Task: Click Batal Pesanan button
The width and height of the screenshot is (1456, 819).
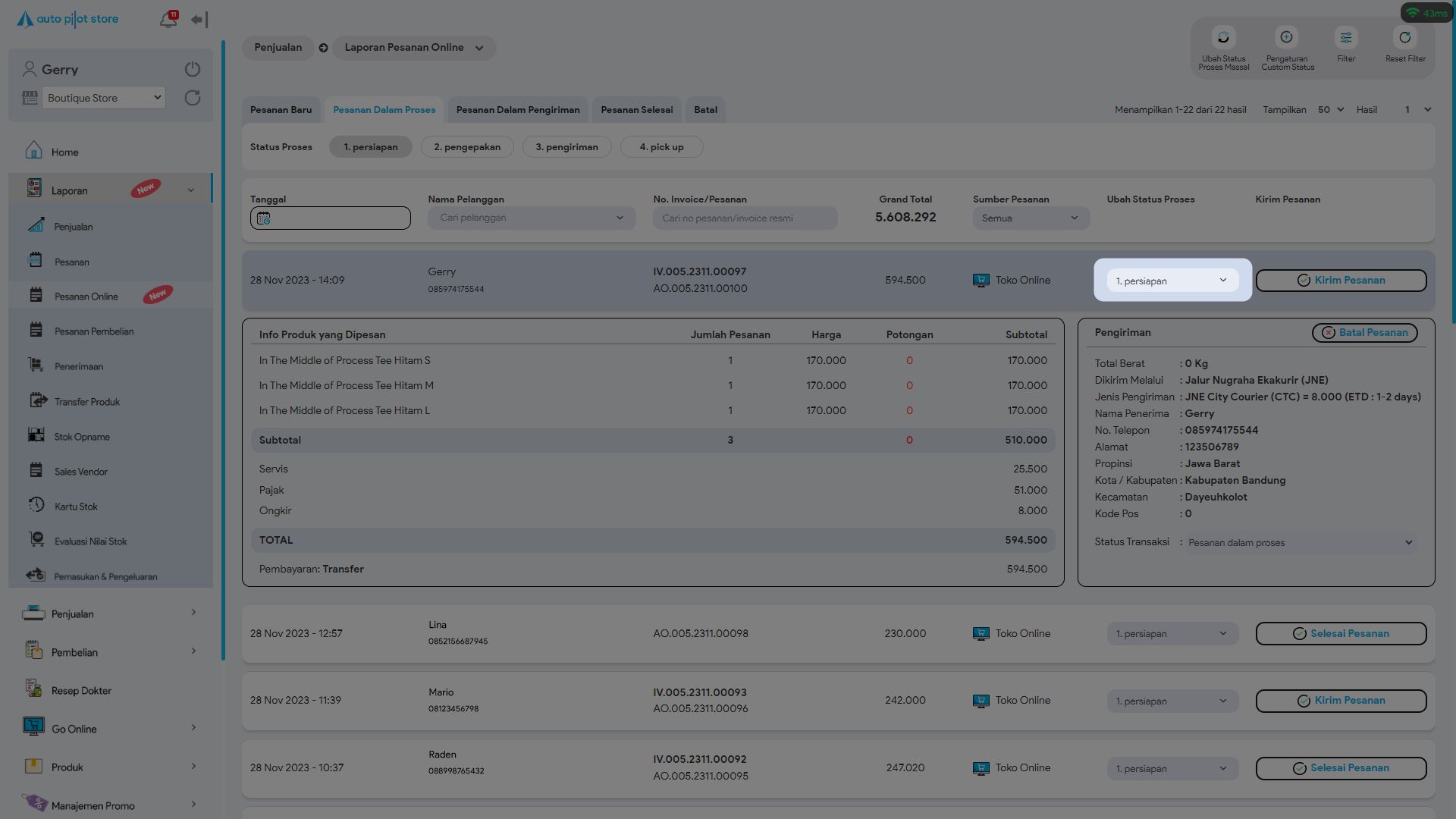Action: pos(1364,333)
